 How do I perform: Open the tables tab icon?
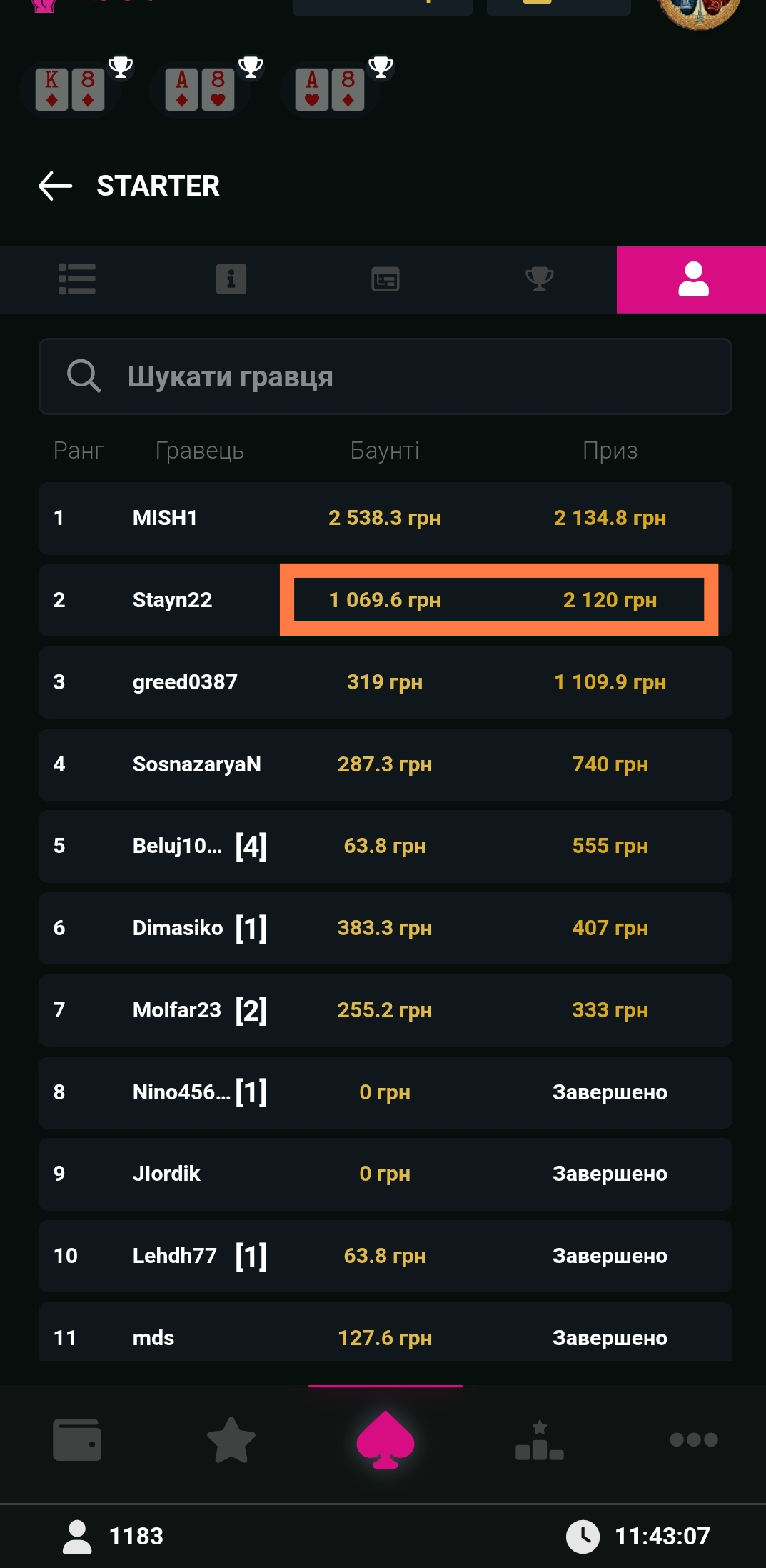coord(385,279)
